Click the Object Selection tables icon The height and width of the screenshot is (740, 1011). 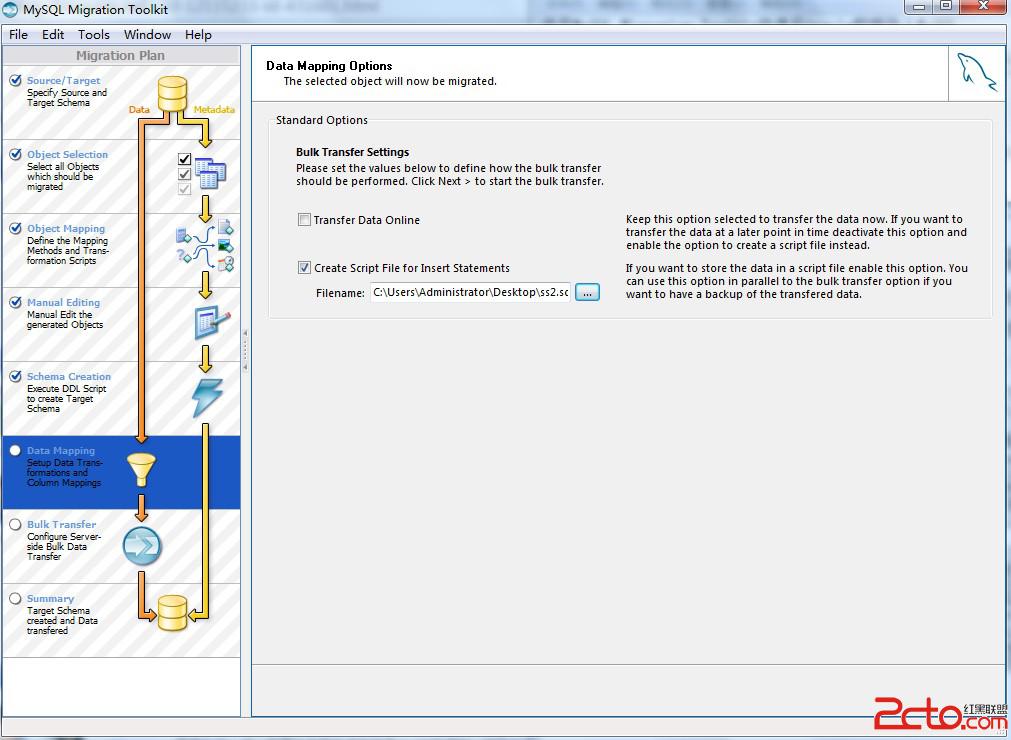(x=210, y=173)
